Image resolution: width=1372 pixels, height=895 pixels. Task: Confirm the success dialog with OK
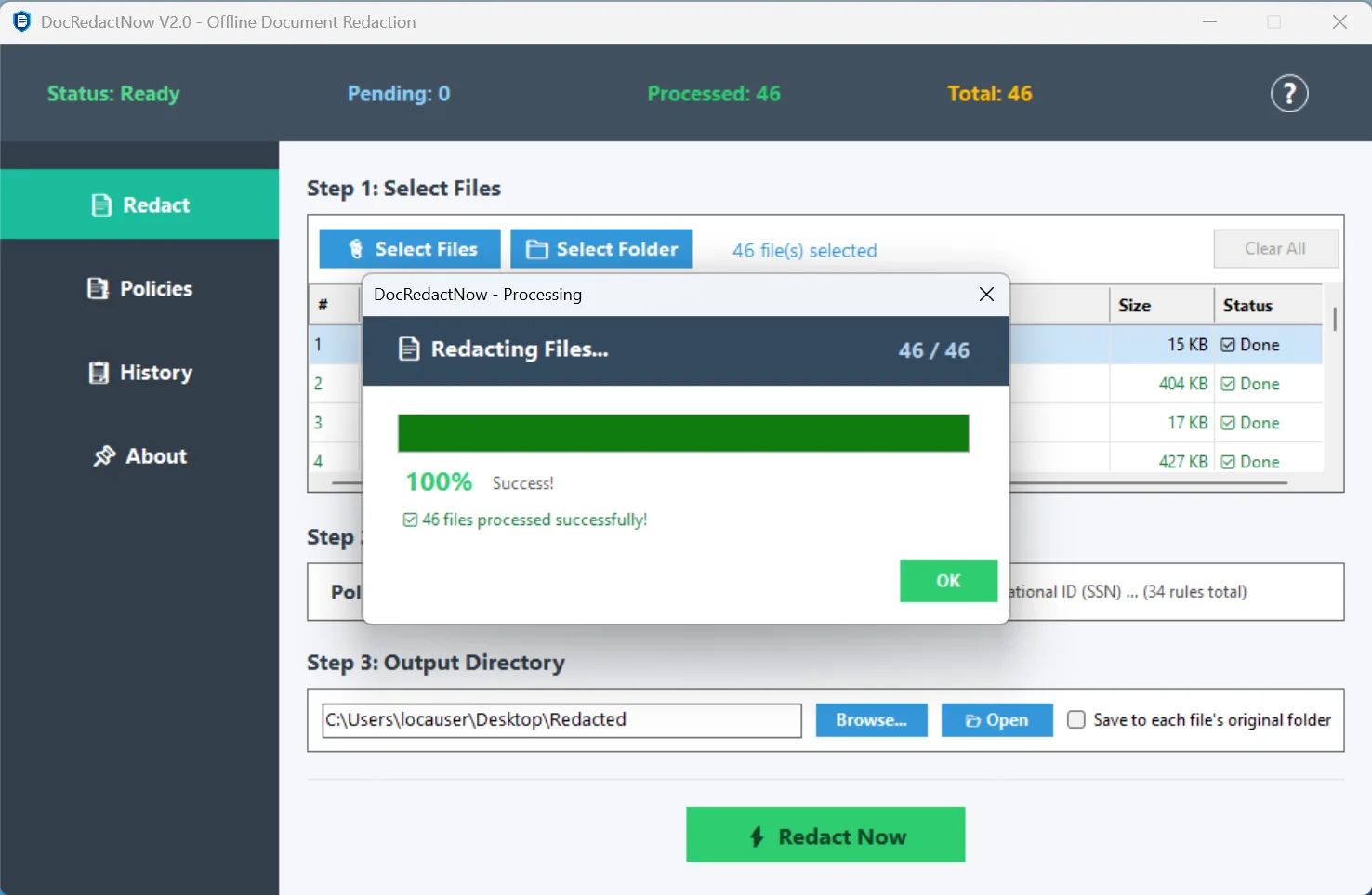[x=948, y=581]
